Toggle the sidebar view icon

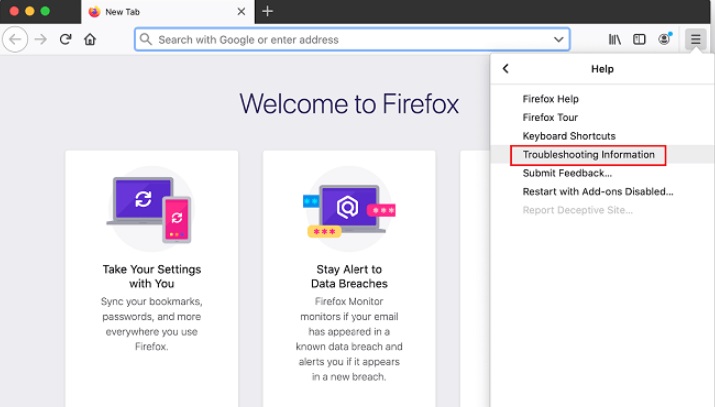click(x=640, y=40)
